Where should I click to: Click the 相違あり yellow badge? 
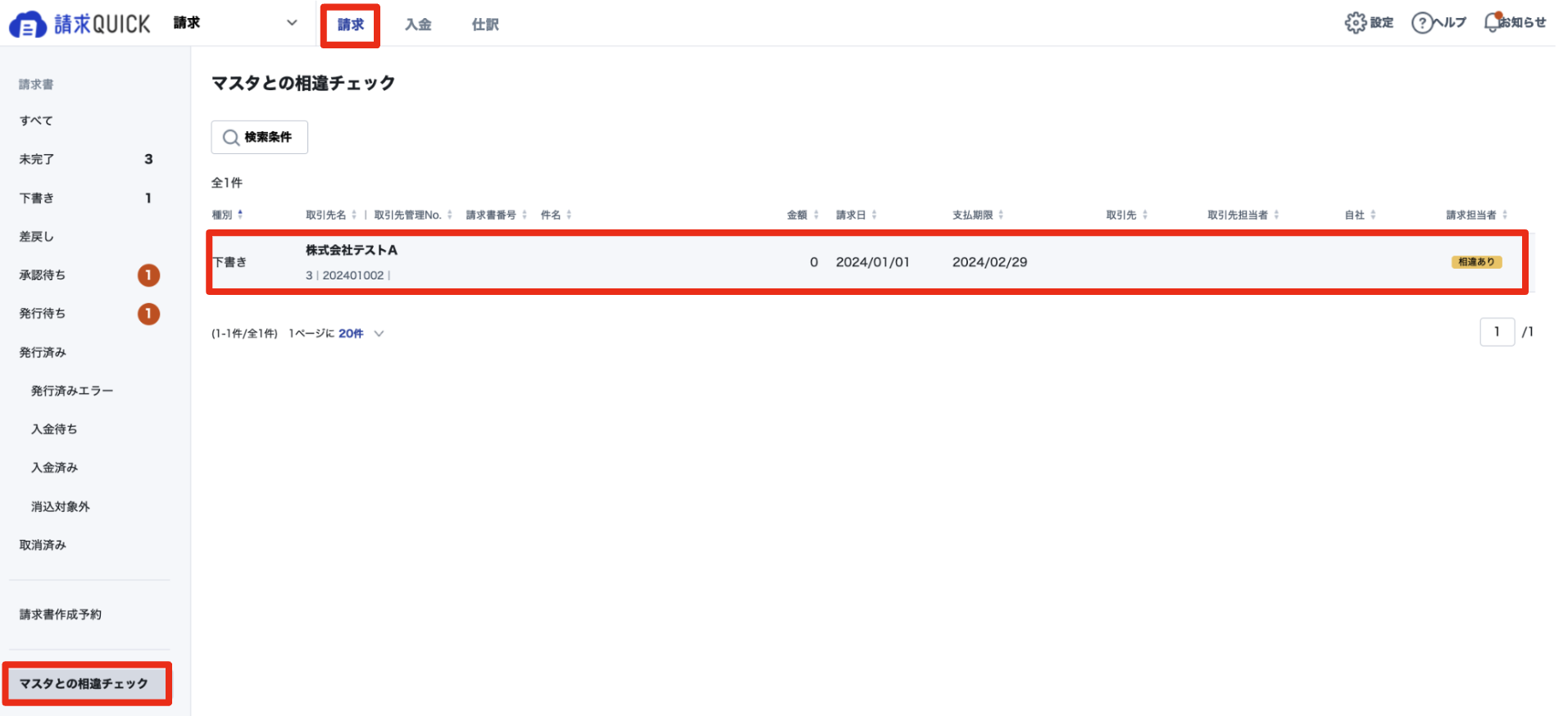[1476, 262]
